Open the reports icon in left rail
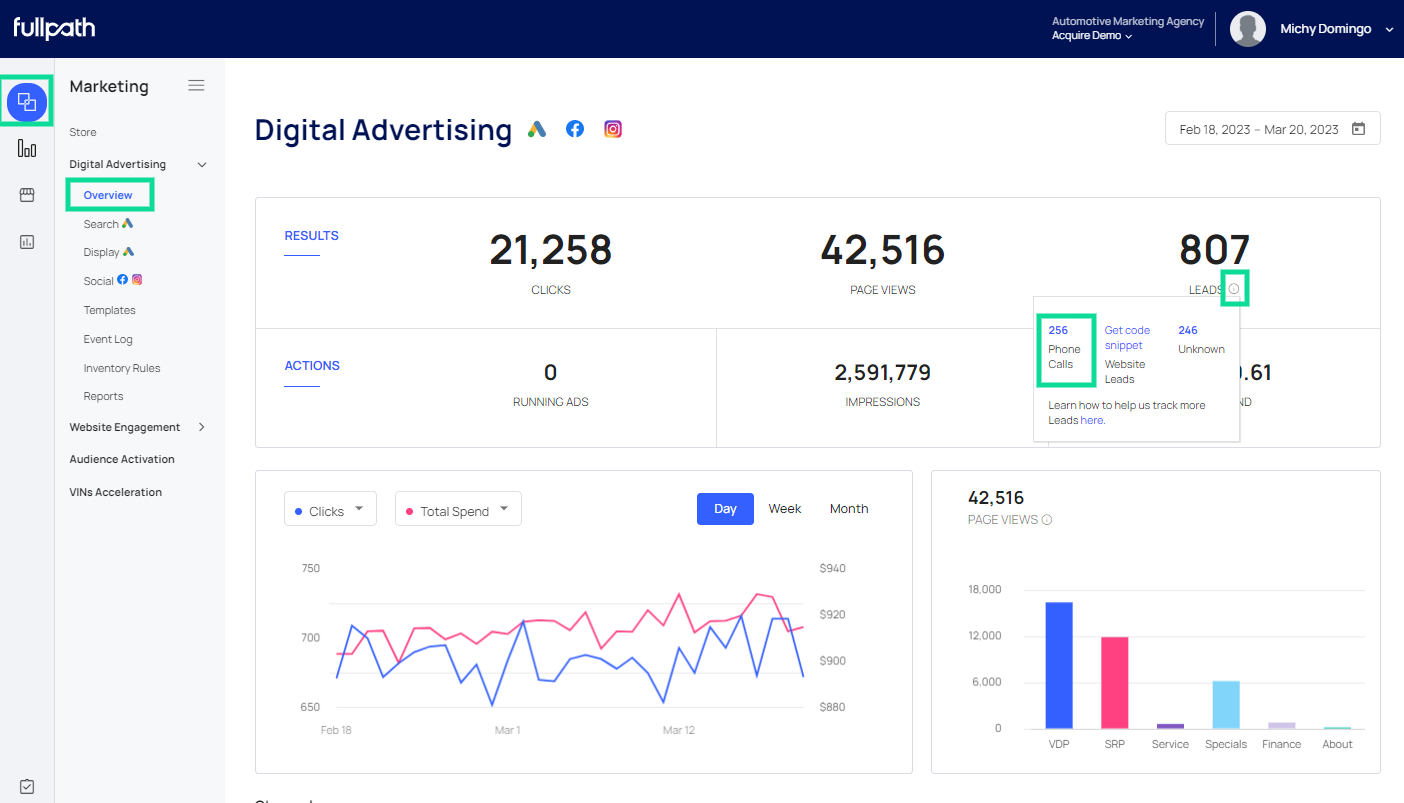 click(27, 242)
